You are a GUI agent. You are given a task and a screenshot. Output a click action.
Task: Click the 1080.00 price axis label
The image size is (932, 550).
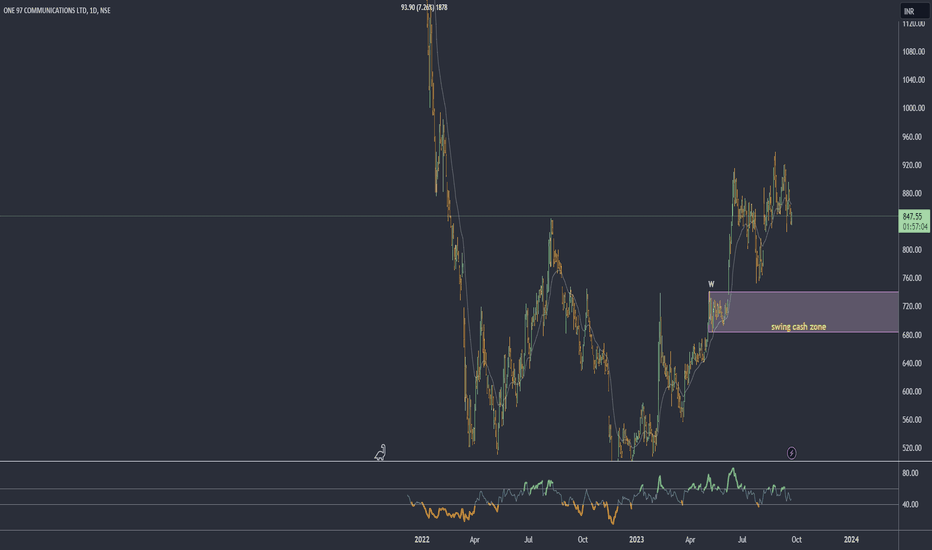pyautogui.click(x=914, y=52)
